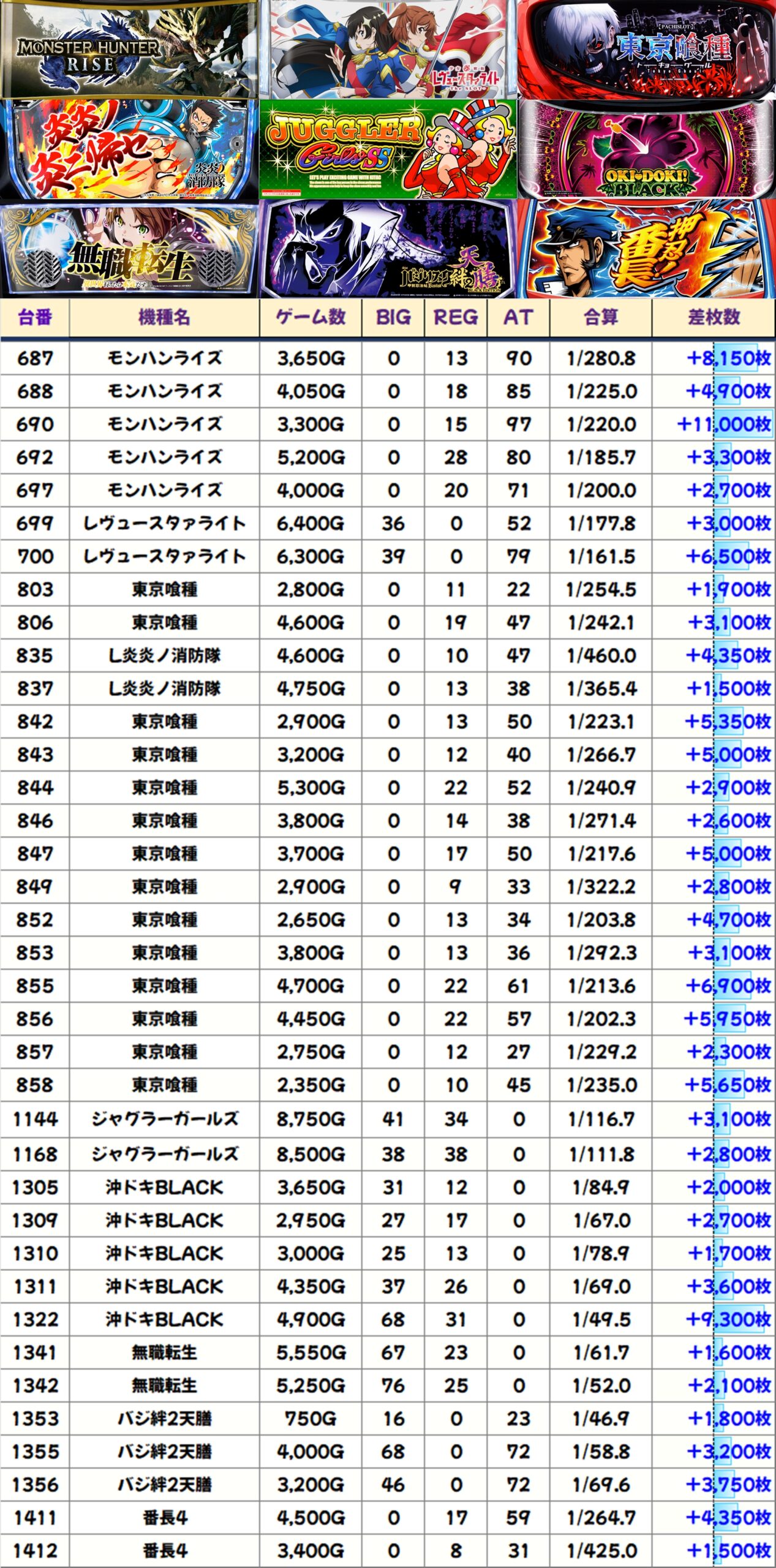
Task: Click the 機種名 column header
Action: tap(164, 317)
